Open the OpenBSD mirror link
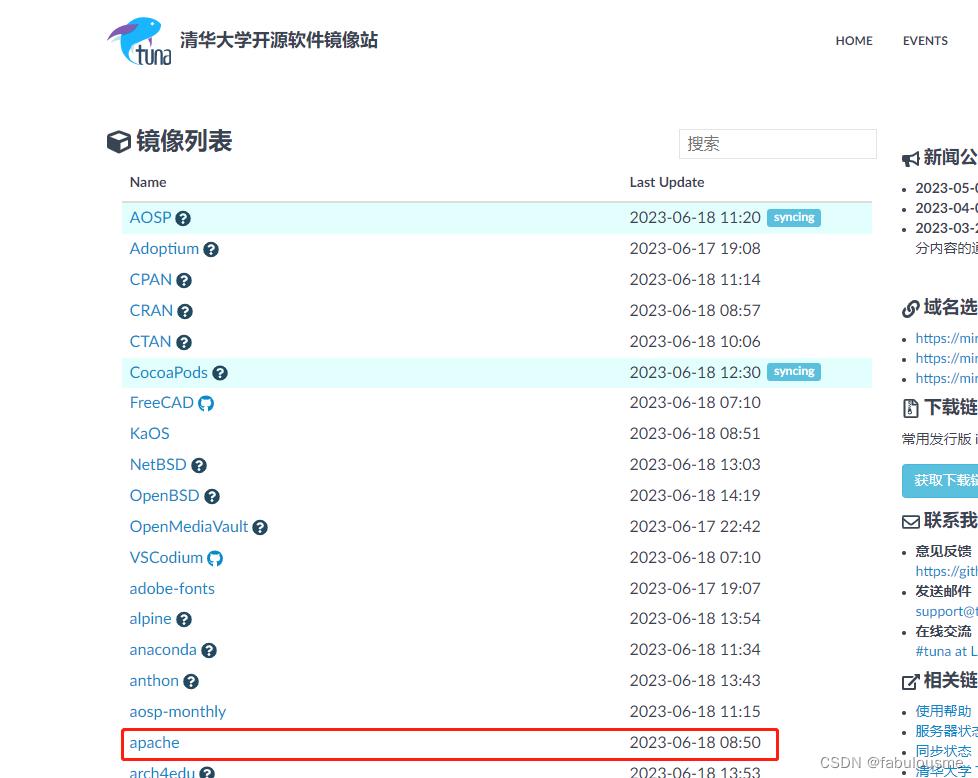This screenshot has height=778, width=978. (165, 496)
